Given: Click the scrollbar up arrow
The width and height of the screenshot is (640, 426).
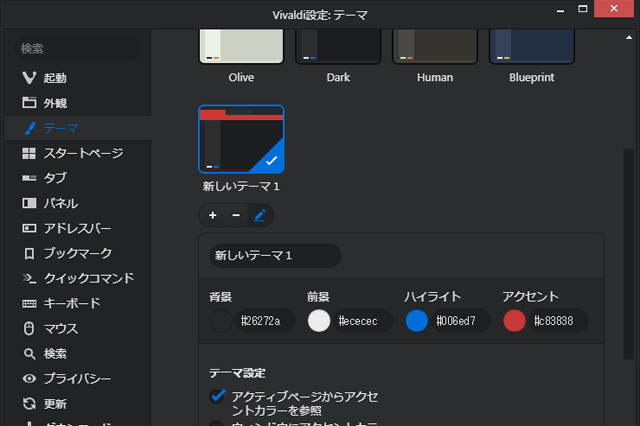Looking at the screenshot, I should point(629,38).
